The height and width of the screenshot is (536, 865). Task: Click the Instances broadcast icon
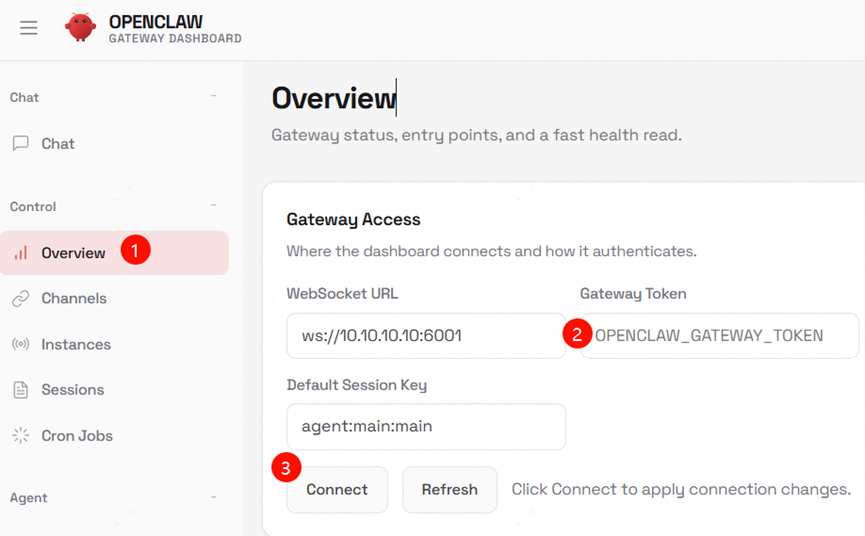tap(20, 344)
